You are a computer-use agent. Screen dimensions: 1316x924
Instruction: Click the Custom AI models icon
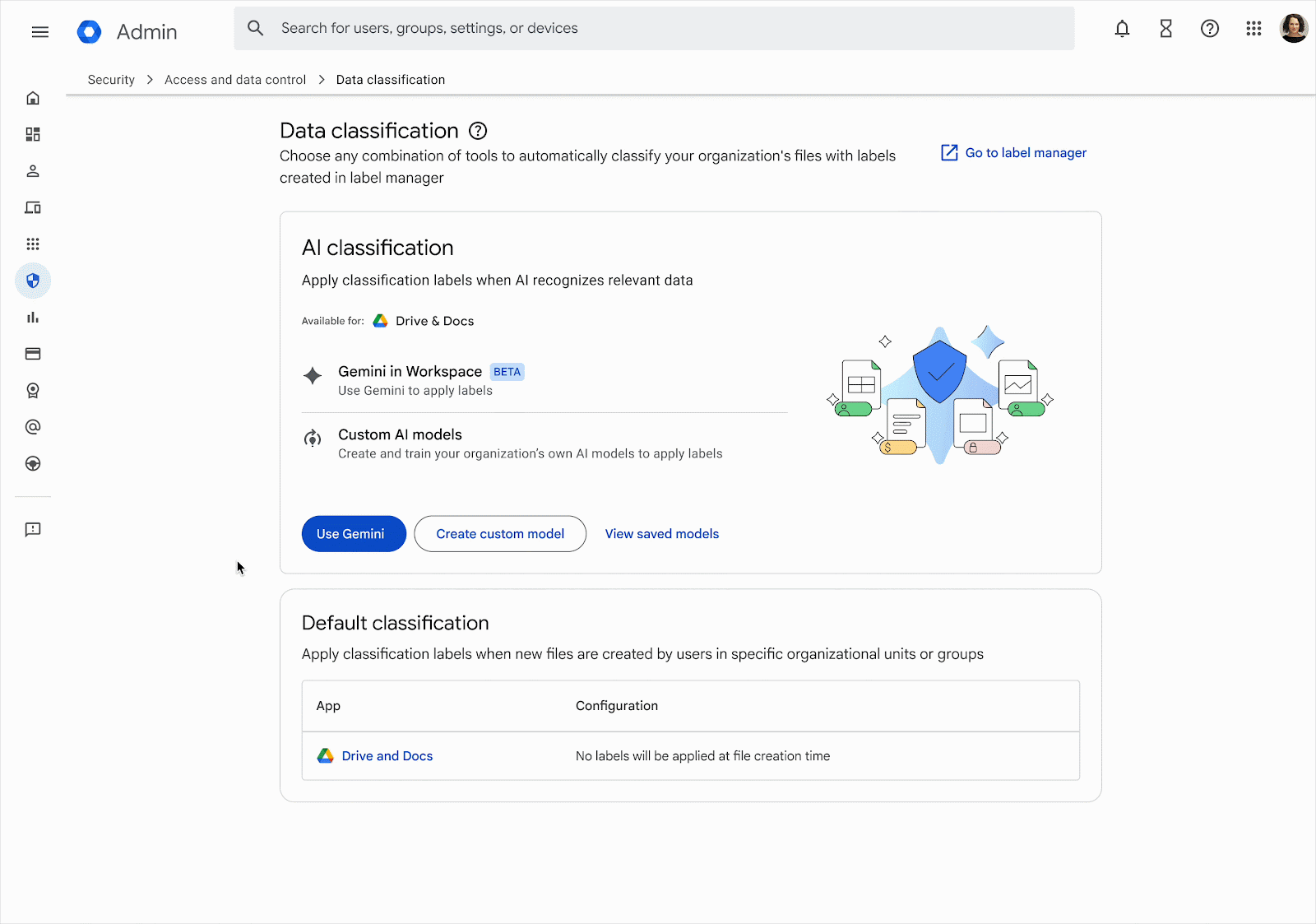click(x=313, y=439)
